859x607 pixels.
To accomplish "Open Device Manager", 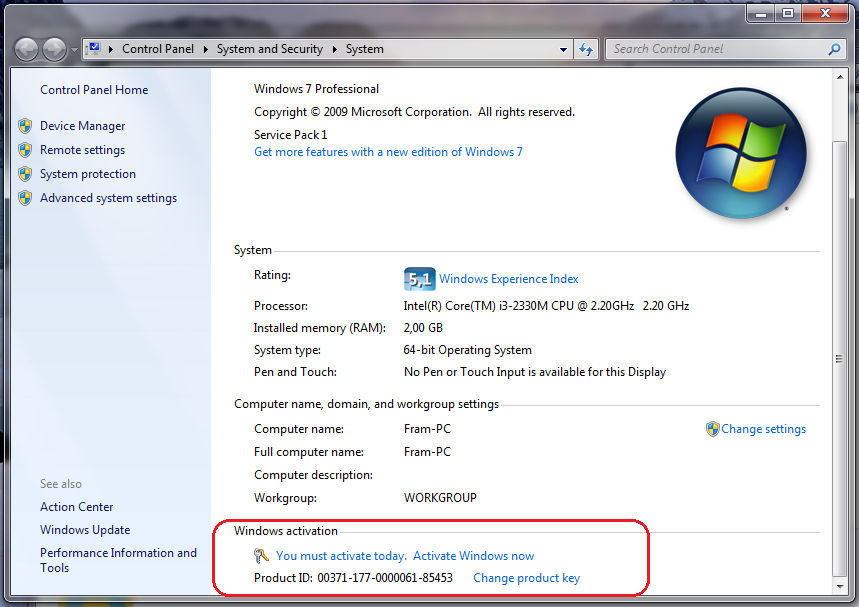I will 83,126.
